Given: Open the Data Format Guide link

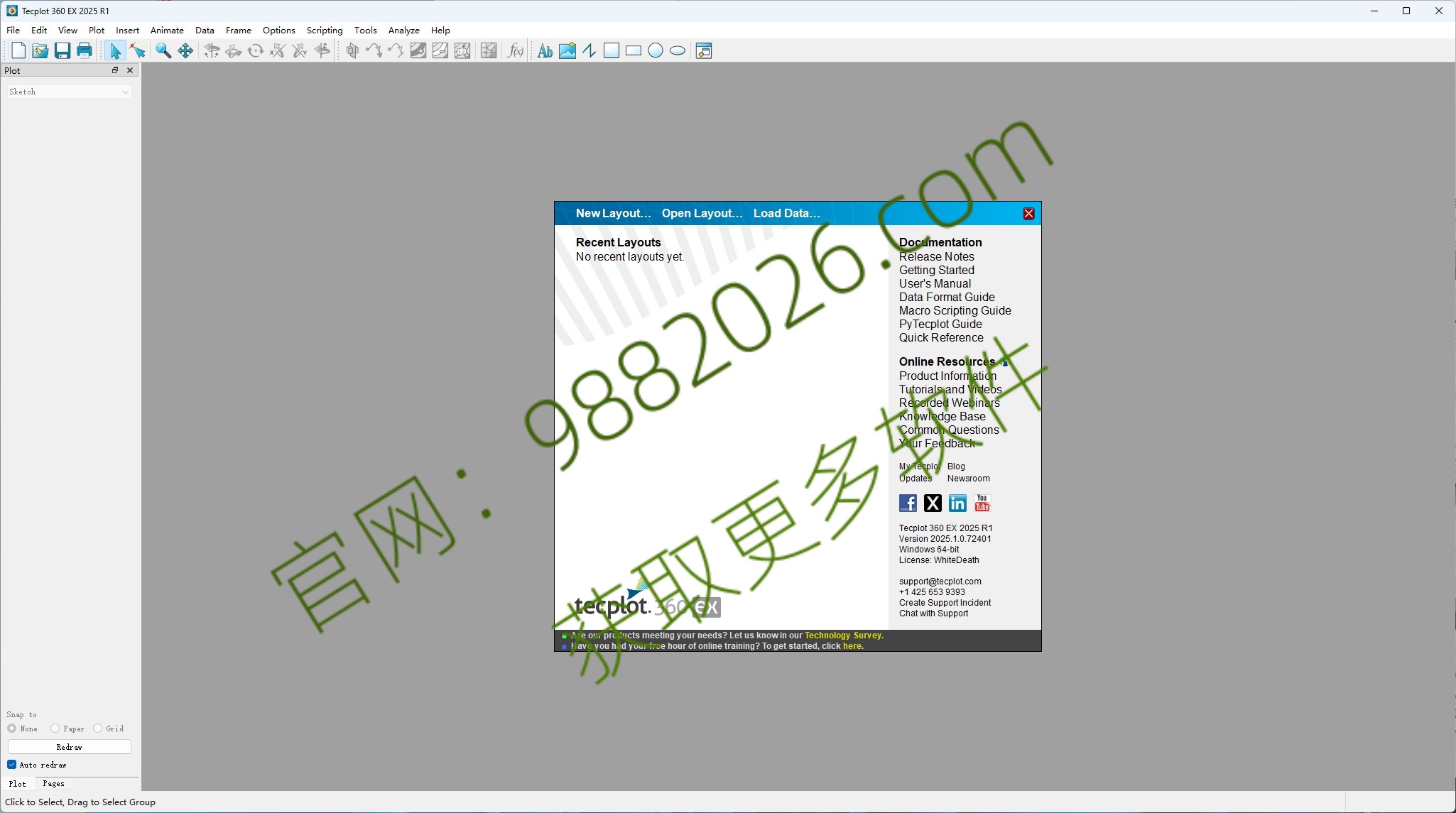Looking at the screenshot, I should coord(947,298).
